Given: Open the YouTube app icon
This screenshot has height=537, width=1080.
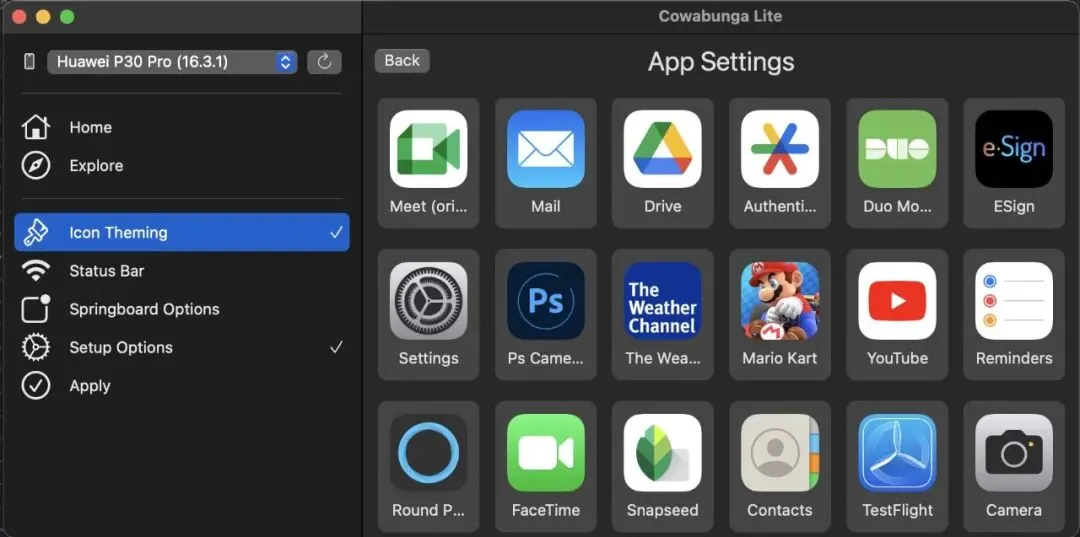Looking at the screenshot, I should pos(897,301).
